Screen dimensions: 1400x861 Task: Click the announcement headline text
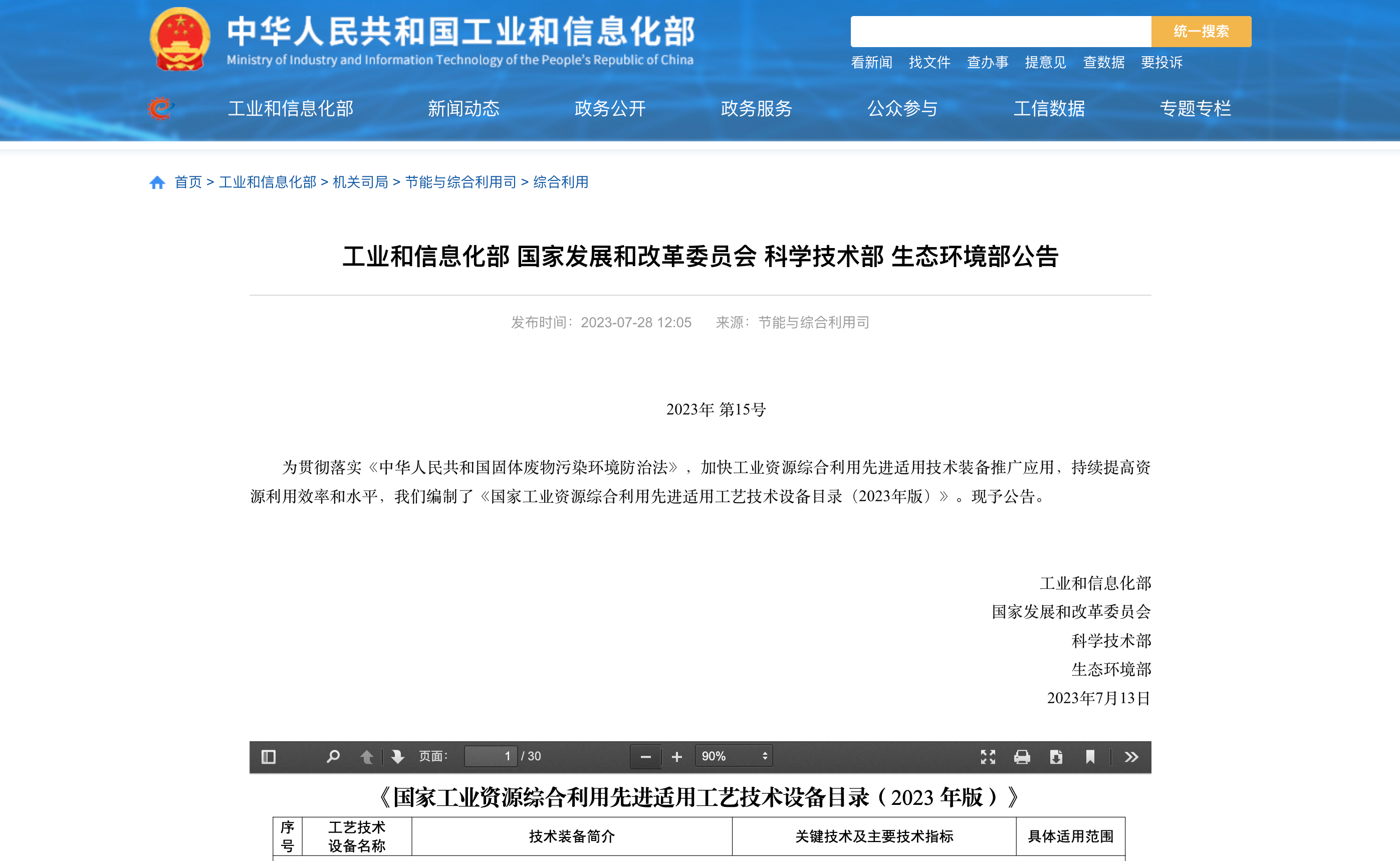tap(701, 256)
